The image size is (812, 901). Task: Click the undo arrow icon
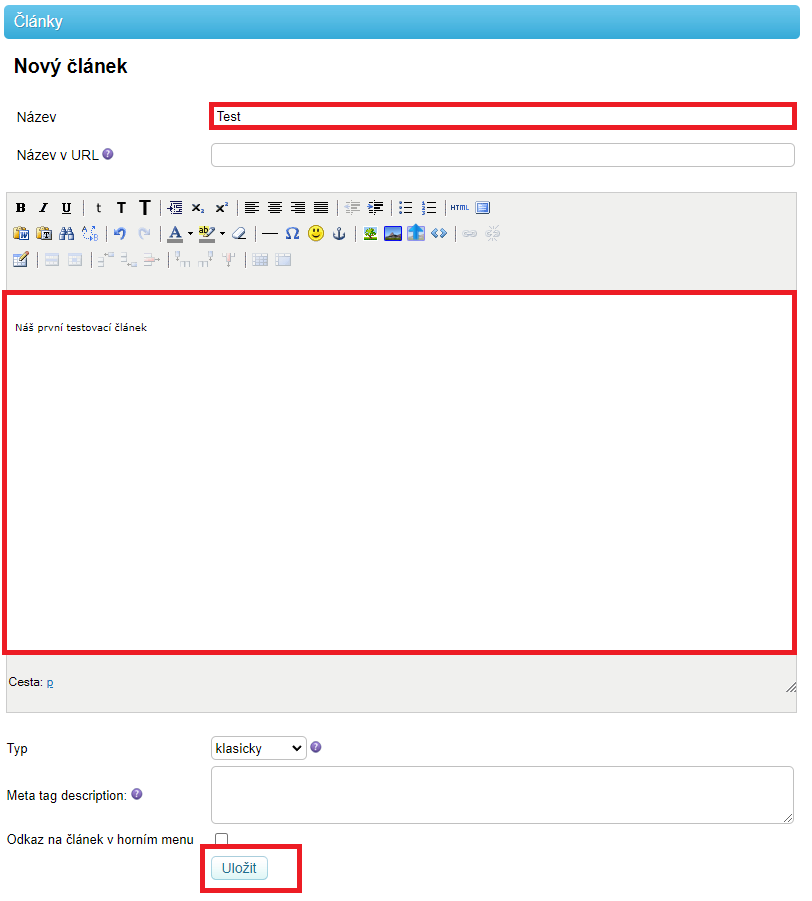(x=119, y=234)
